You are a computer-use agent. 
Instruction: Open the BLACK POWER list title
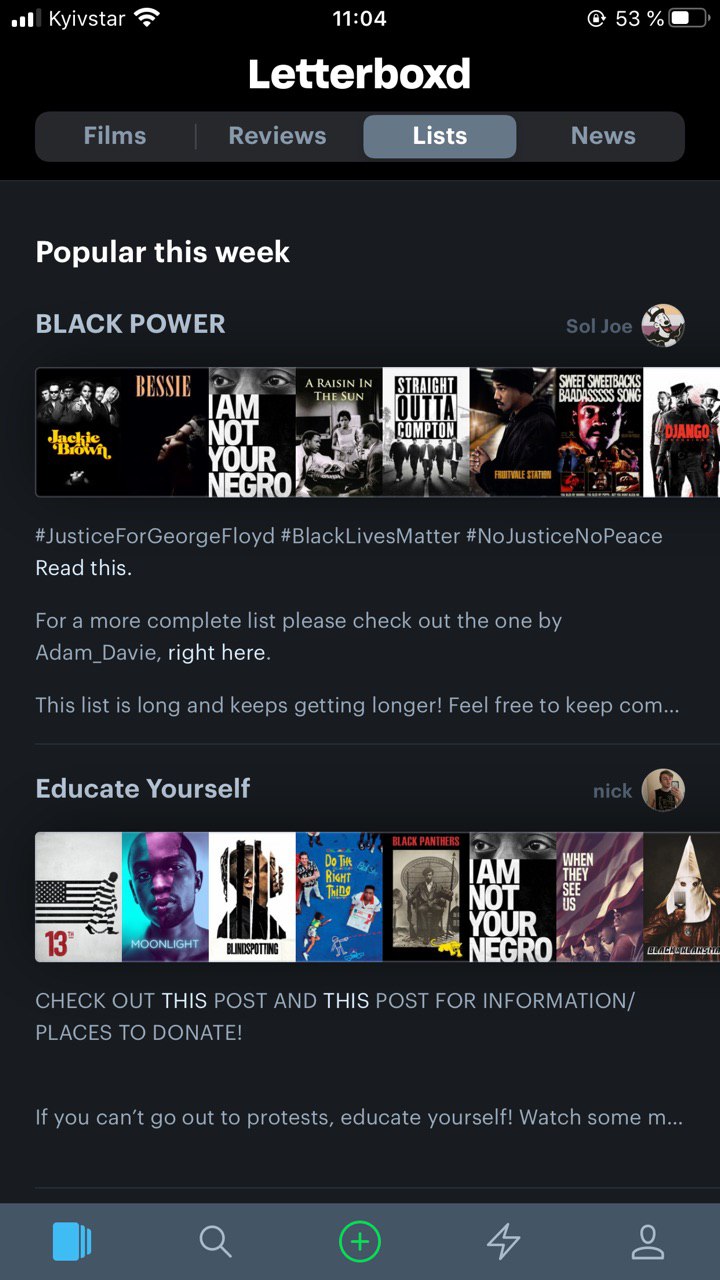click(131, 324)
